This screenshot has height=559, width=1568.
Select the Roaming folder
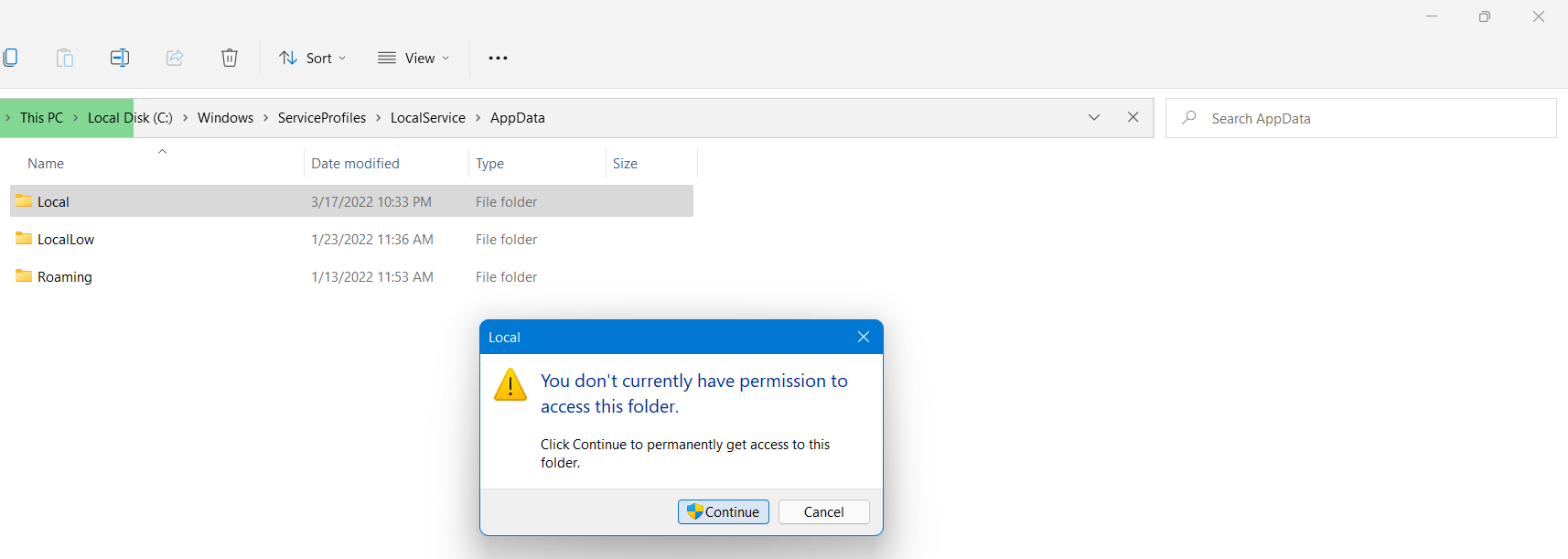(x=65, y=277)
